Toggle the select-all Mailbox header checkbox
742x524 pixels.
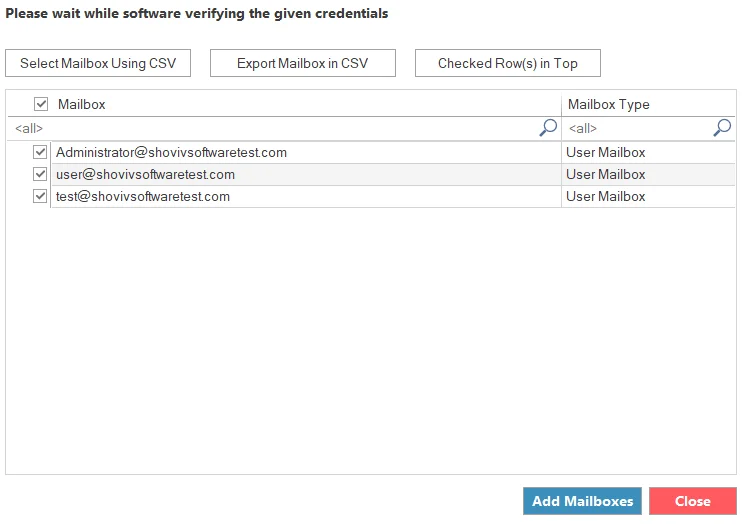click(x=41, y=104)
